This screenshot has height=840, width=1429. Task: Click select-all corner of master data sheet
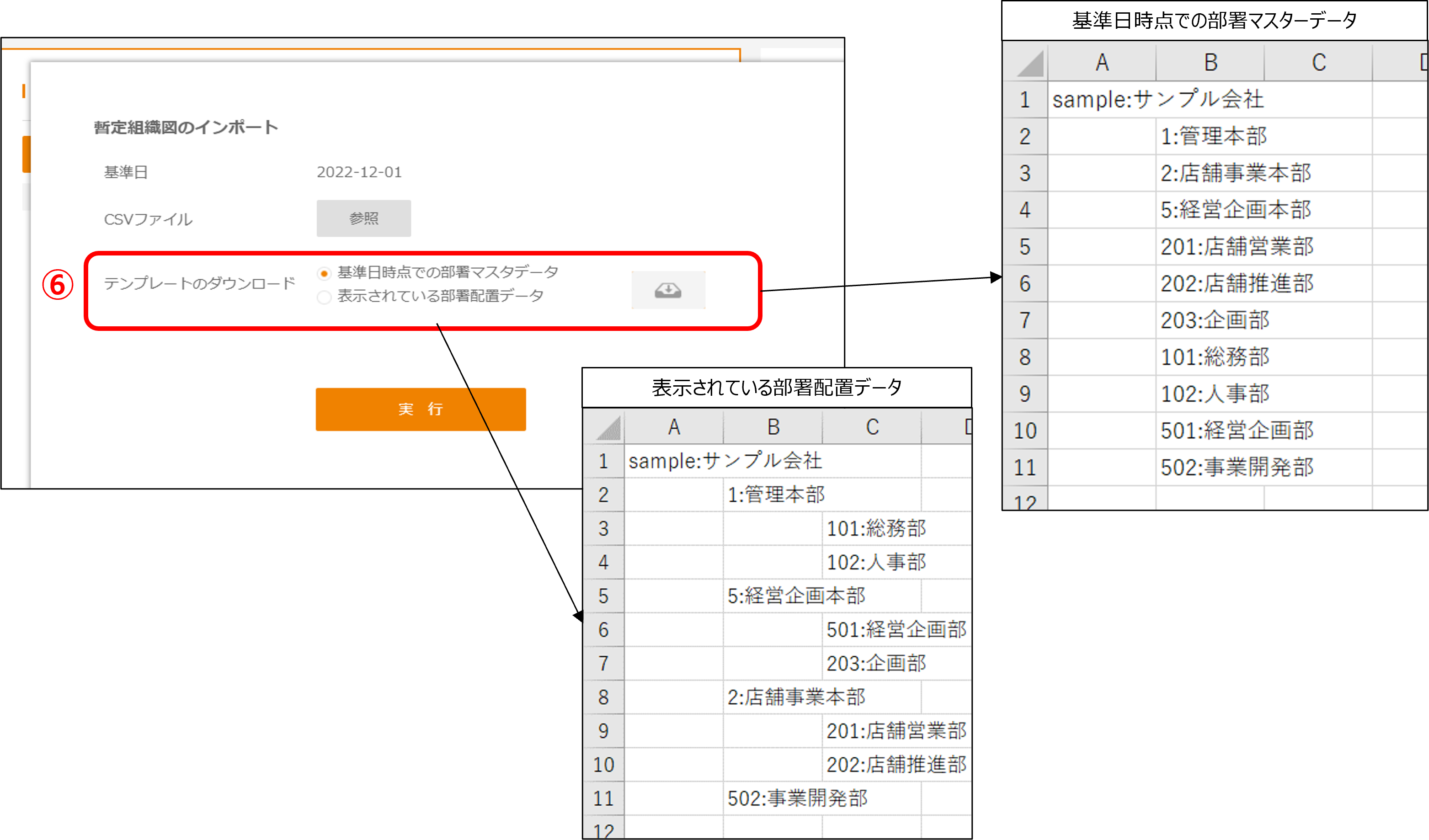[x=1029, y=64]
